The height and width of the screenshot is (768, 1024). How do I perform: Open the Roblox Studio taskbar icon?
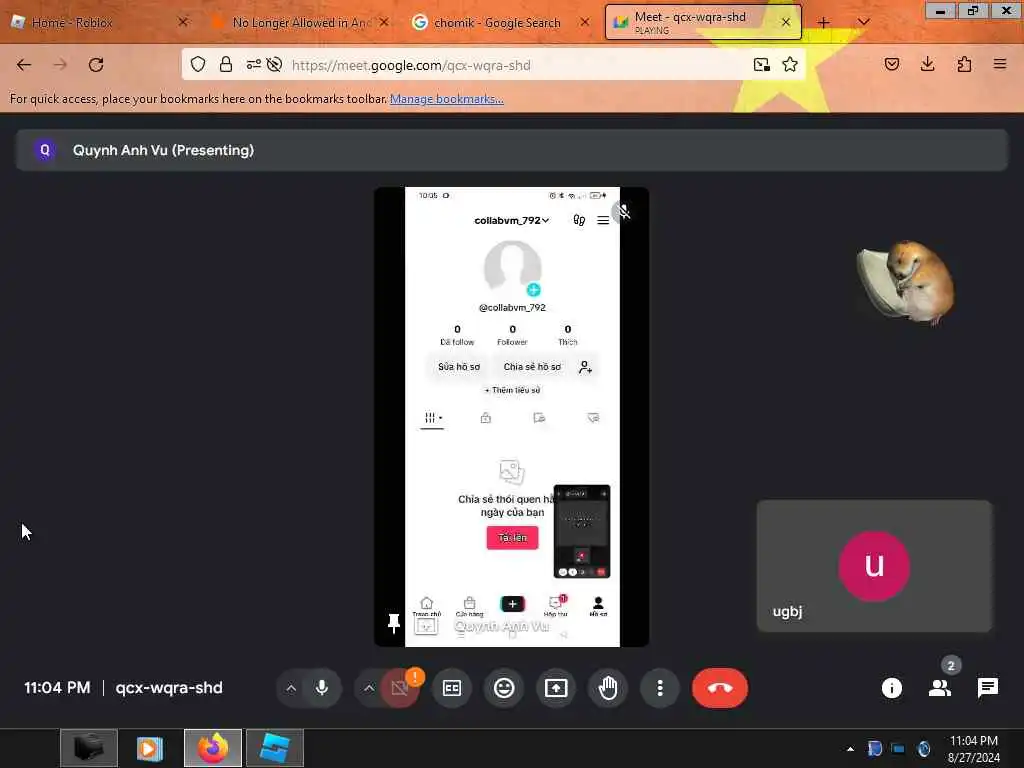[x=275, y=748]
